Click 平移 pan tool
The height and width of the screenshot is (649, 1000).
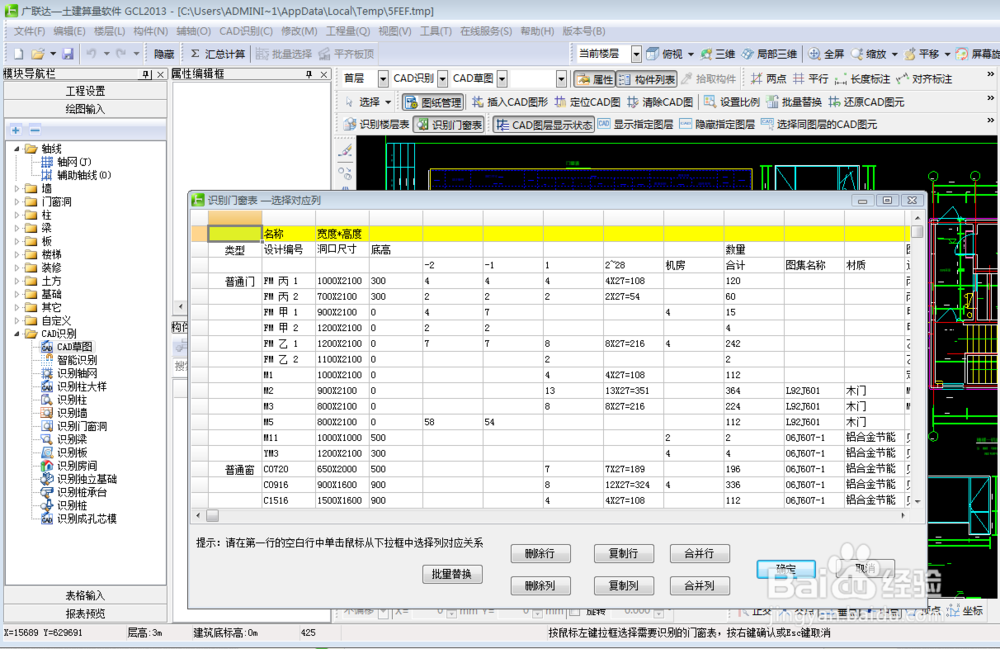point(922,54)
